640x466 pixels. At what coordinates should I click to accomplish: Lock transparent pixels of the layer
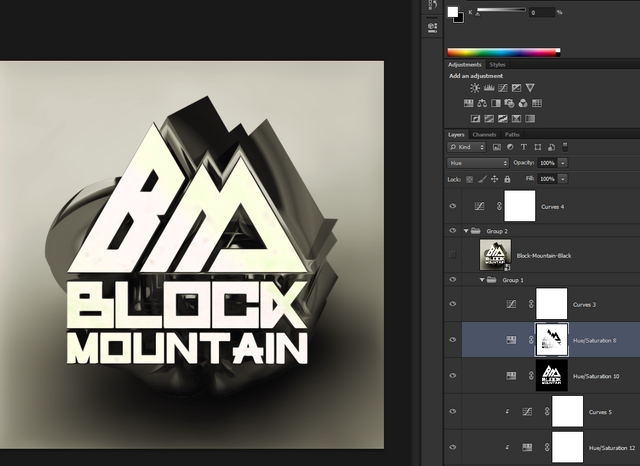tap(470, 179)
